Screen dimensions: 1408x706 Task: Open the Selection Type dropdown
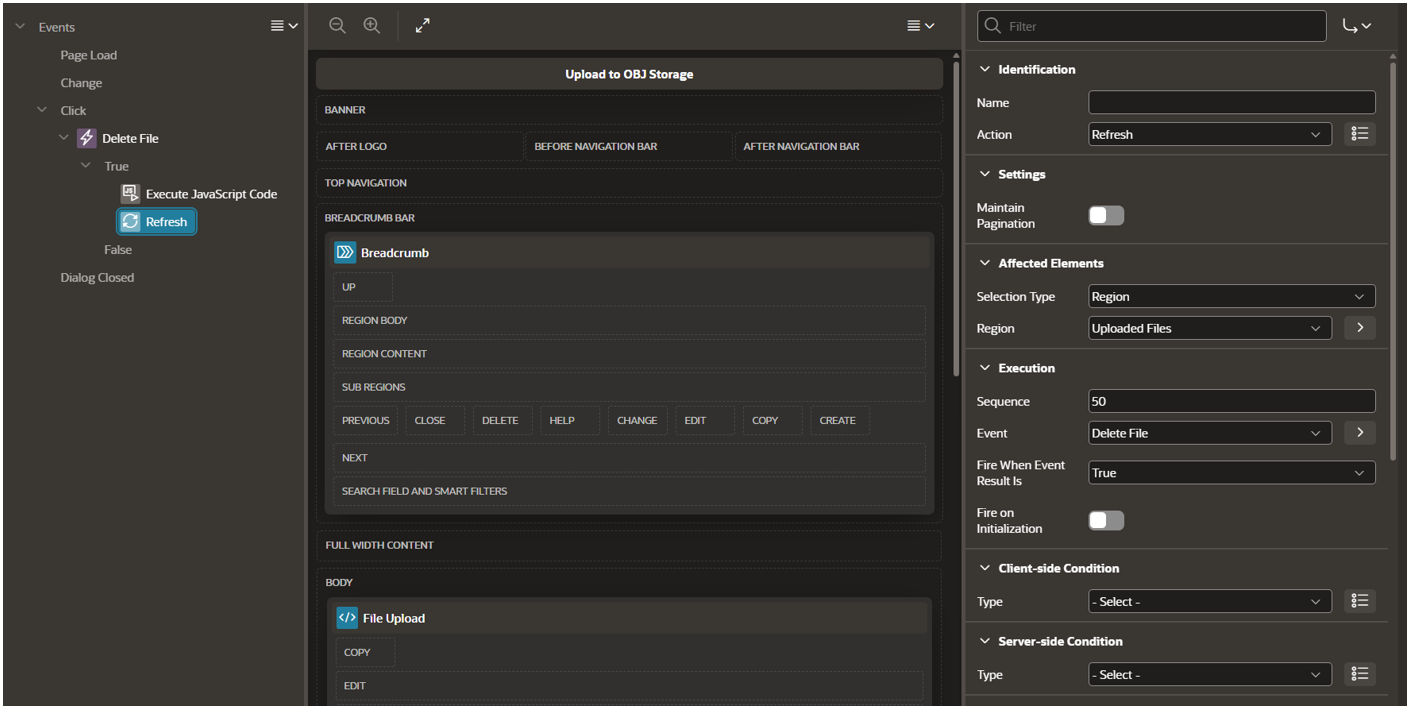(1232, 296)
